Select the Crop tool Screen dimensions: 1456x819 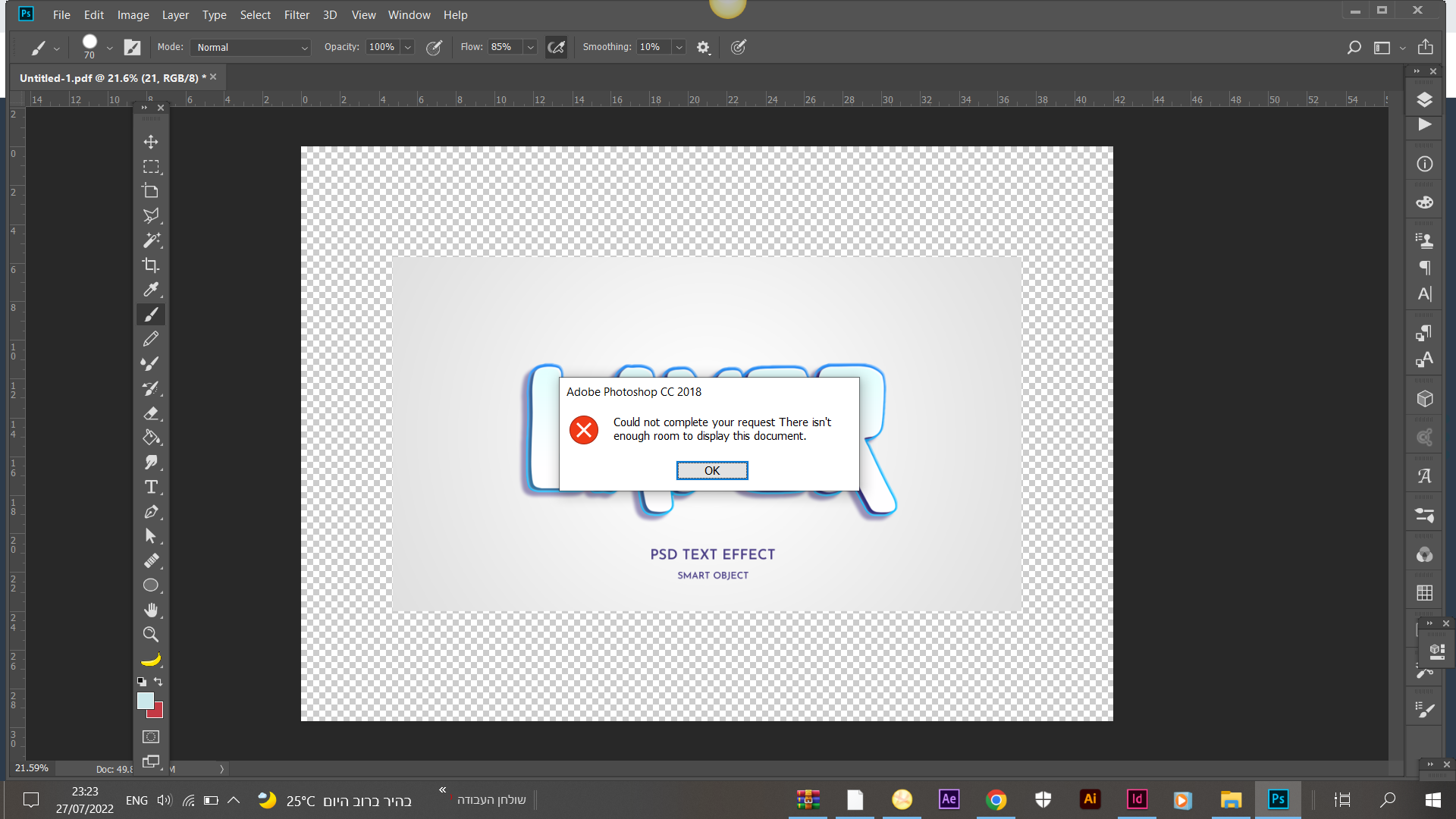click(x=151, y=265)
